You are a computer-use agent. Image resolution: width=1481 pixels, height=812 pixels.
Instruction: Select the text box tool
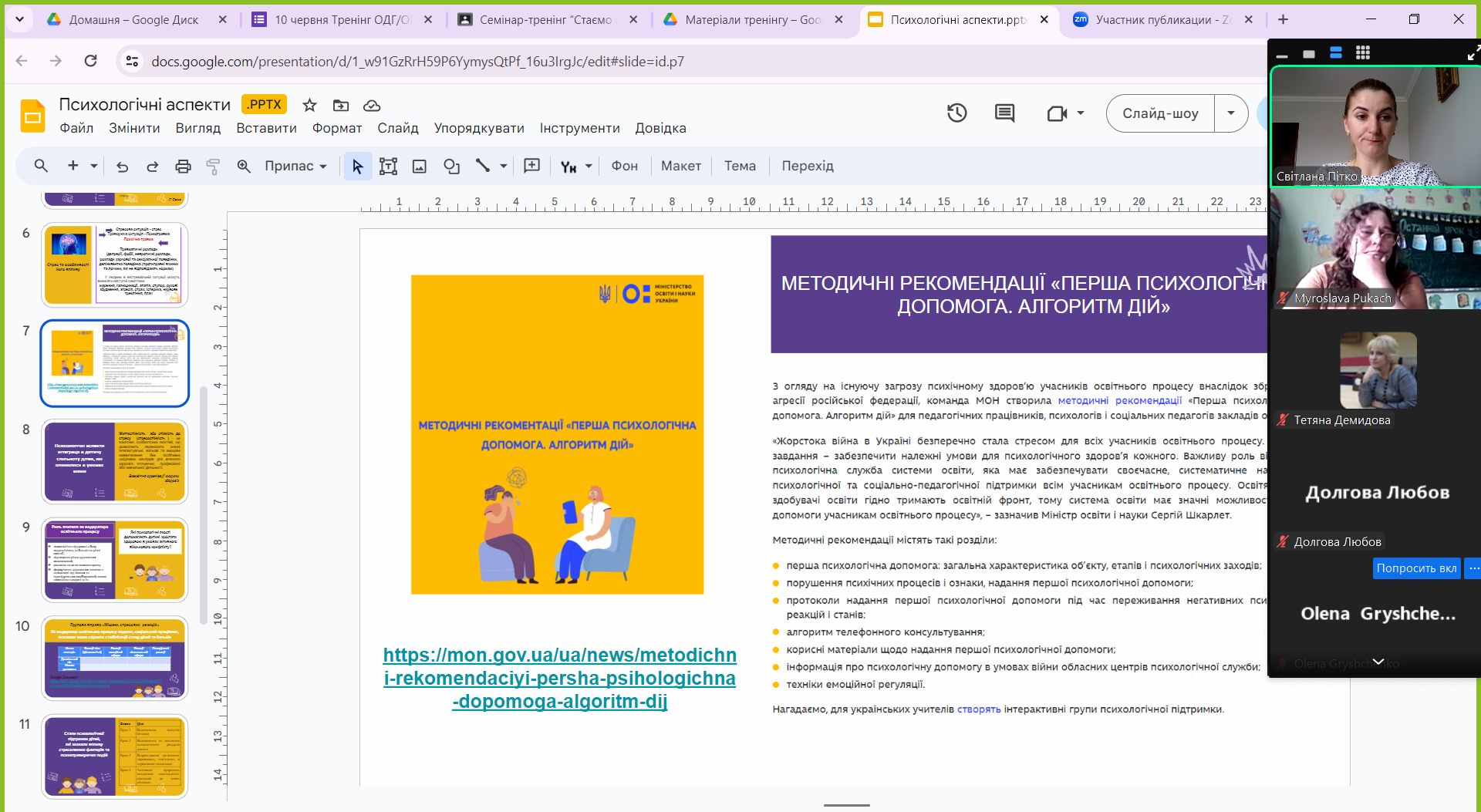(x=388, y=166)
